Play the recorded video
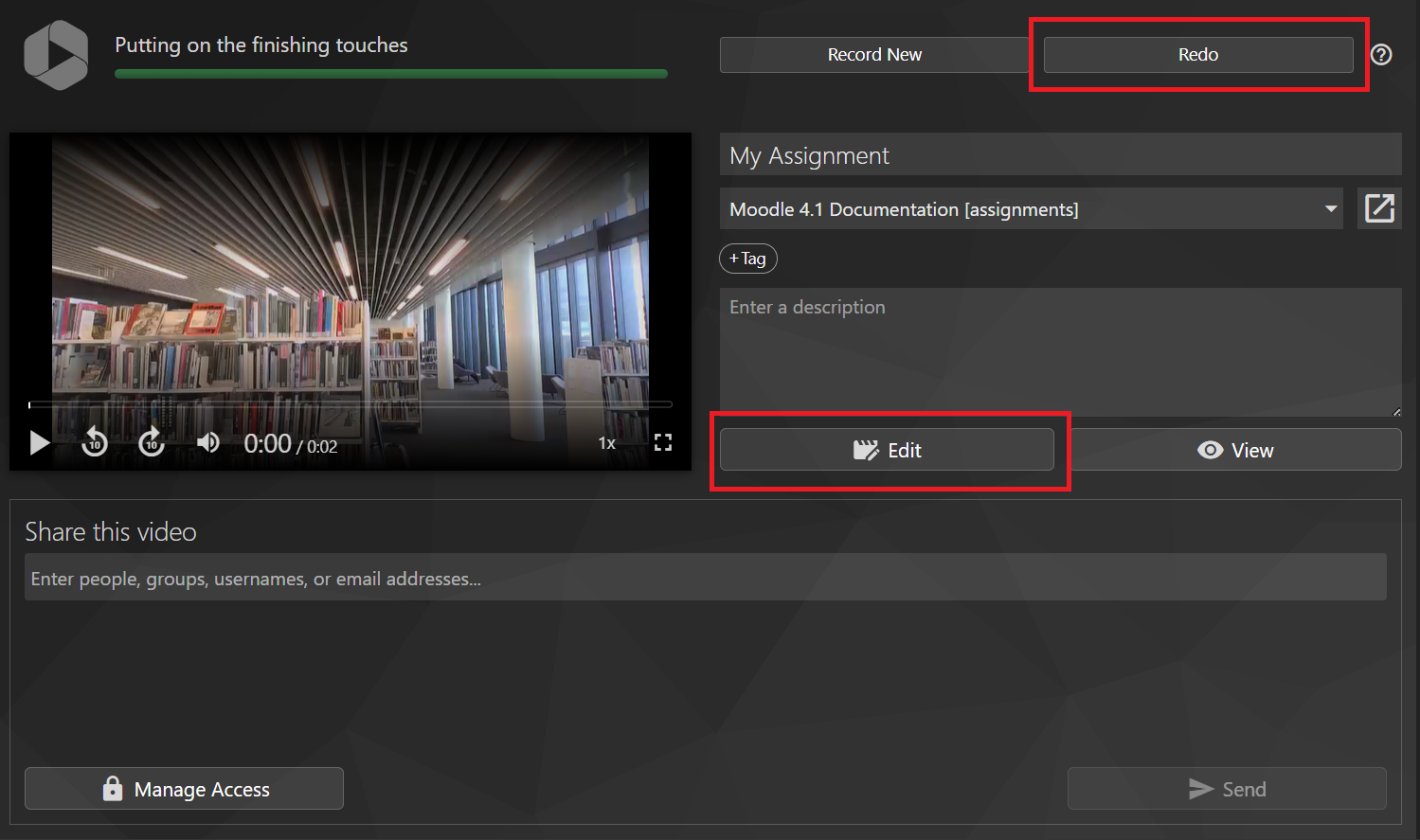This screenshot has height=840, width=1420. tap(39, 443)
